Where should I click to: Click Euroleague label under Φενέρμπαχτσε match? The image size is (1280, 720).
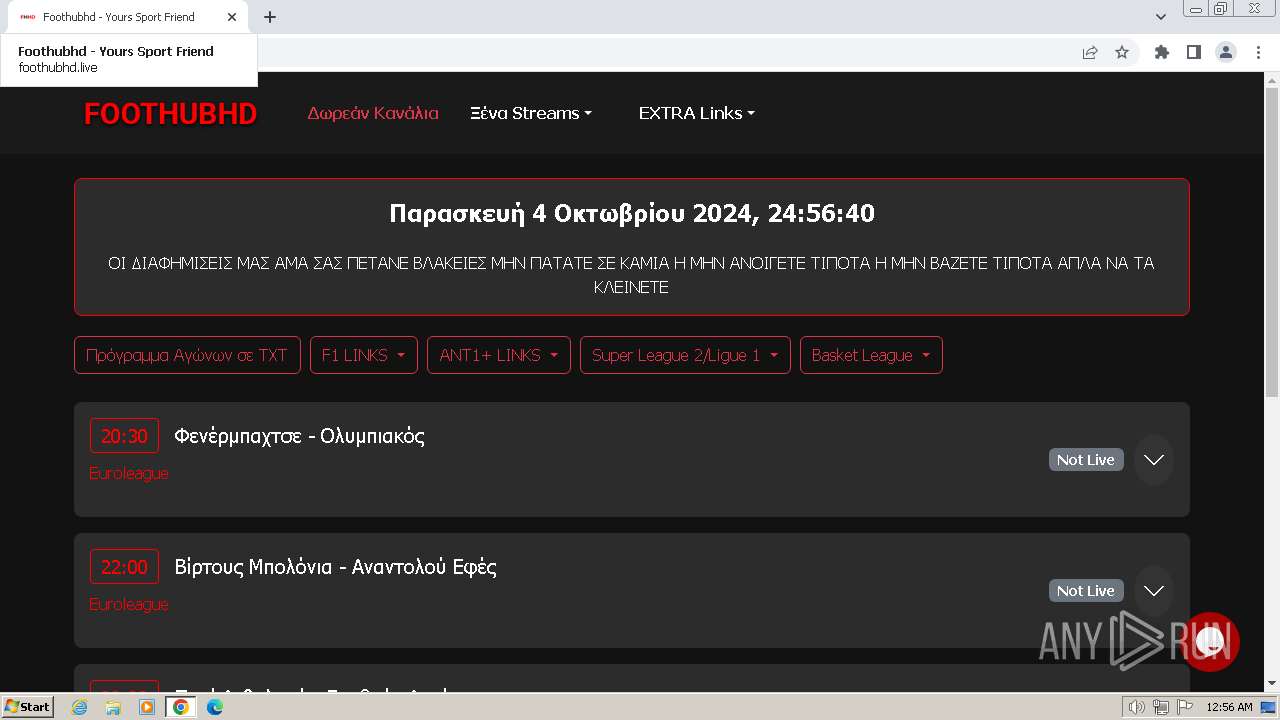(x=129, y=473)
